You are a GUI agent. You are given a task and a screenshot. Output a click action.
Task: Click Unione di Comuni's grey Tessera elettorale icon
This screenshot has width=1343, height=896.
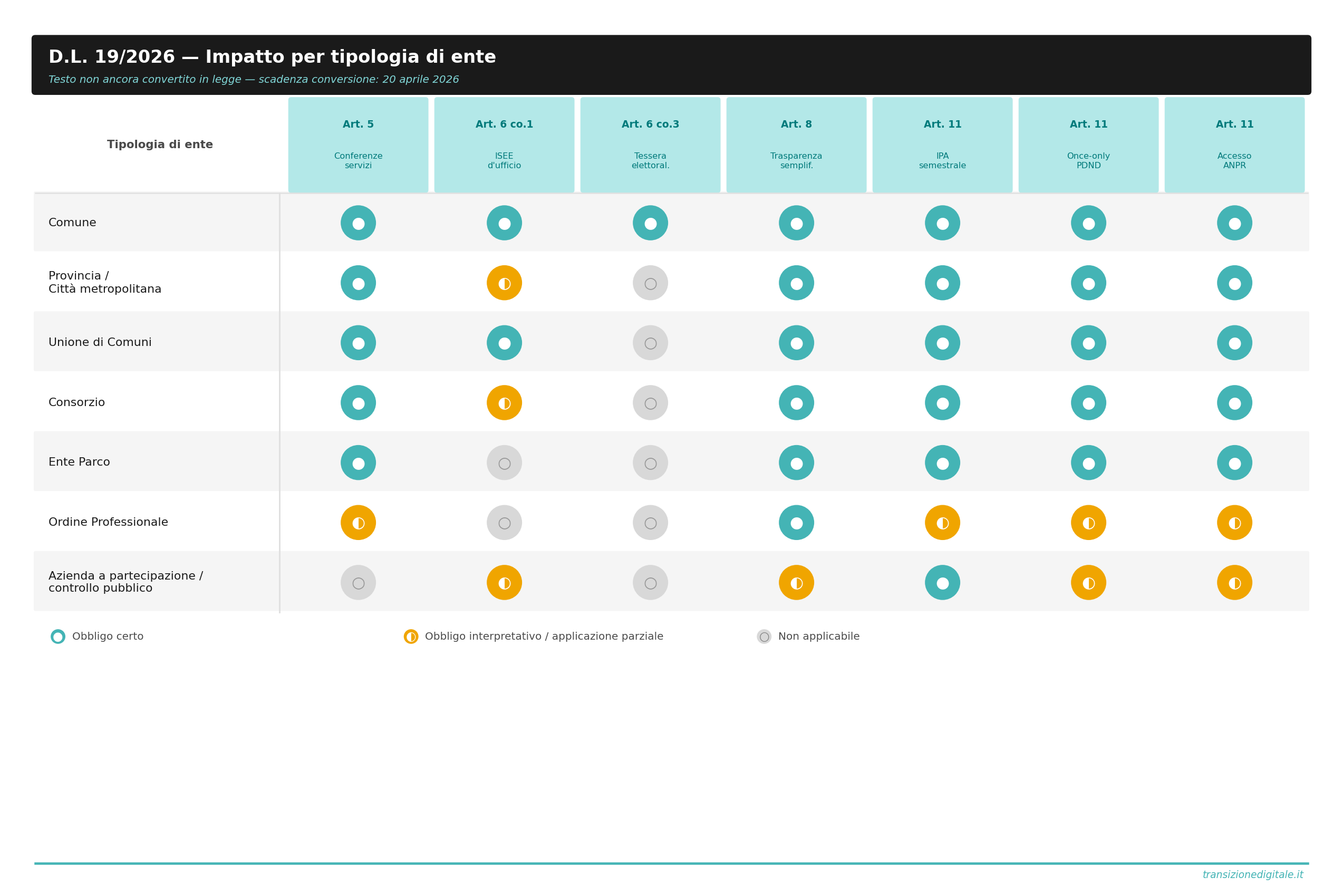pyautogui.click(x=650, y=343)
